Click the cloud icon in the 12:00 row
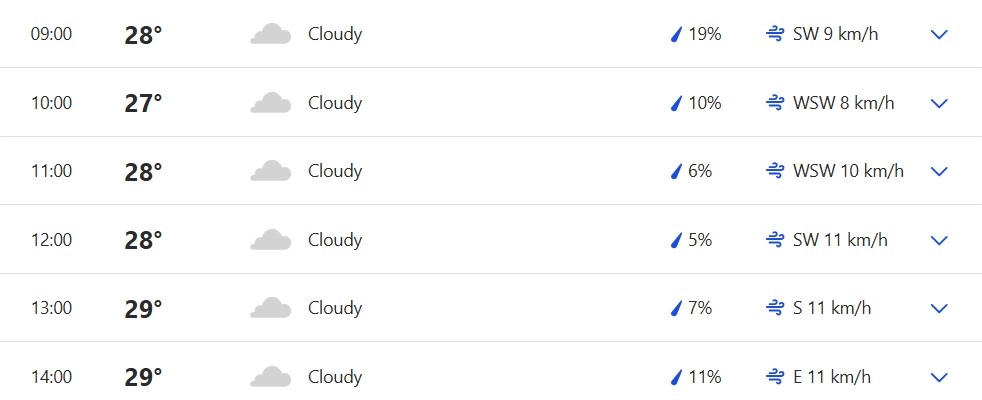982x400 pixels. tap(270, 240)
